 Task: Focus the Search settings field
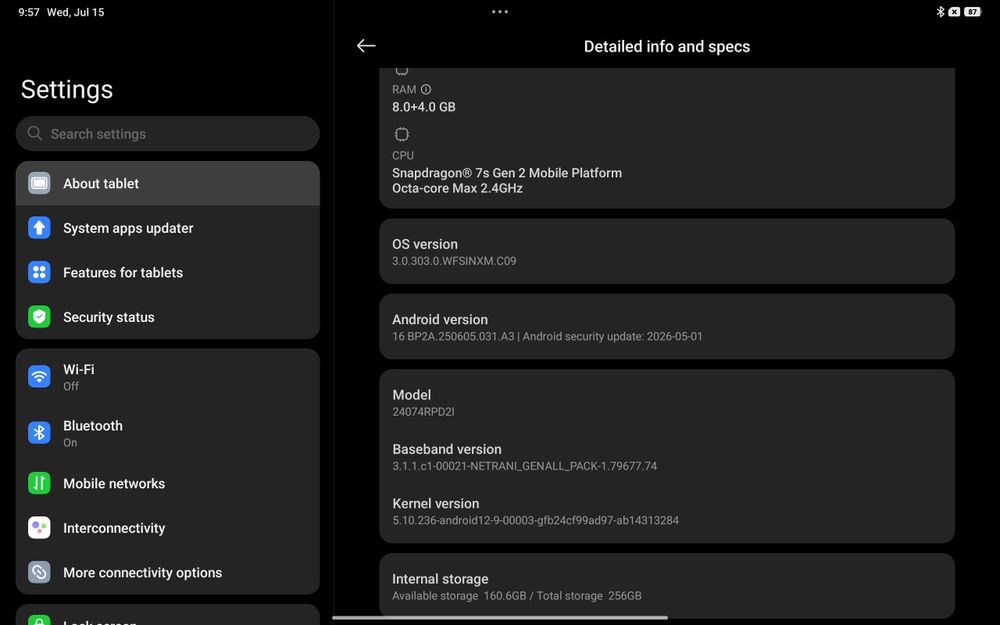pyautogui.click(x=168, y=134)
